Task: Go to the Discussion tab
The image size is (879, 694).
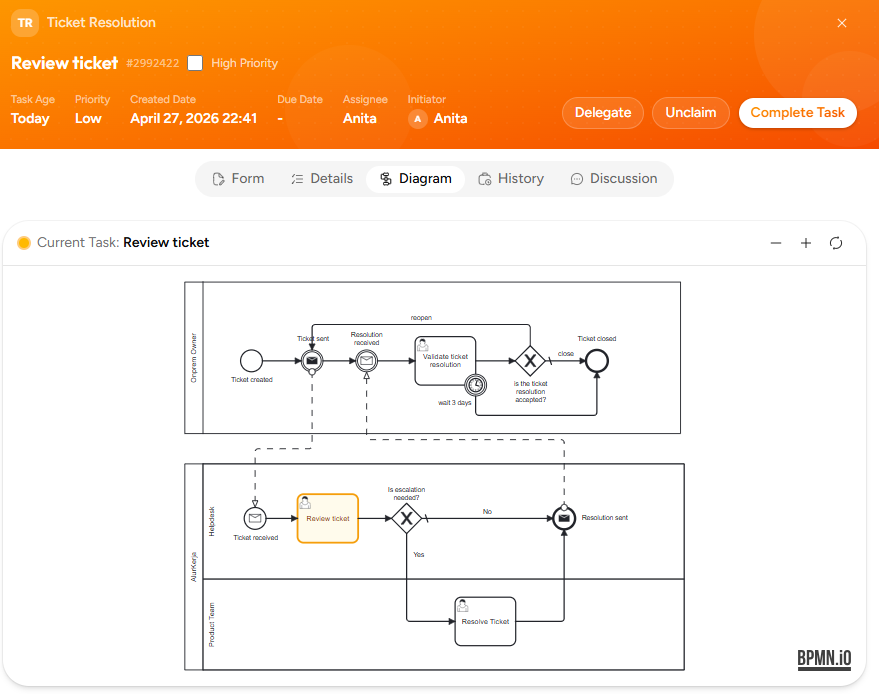Action: pos(613,179)
